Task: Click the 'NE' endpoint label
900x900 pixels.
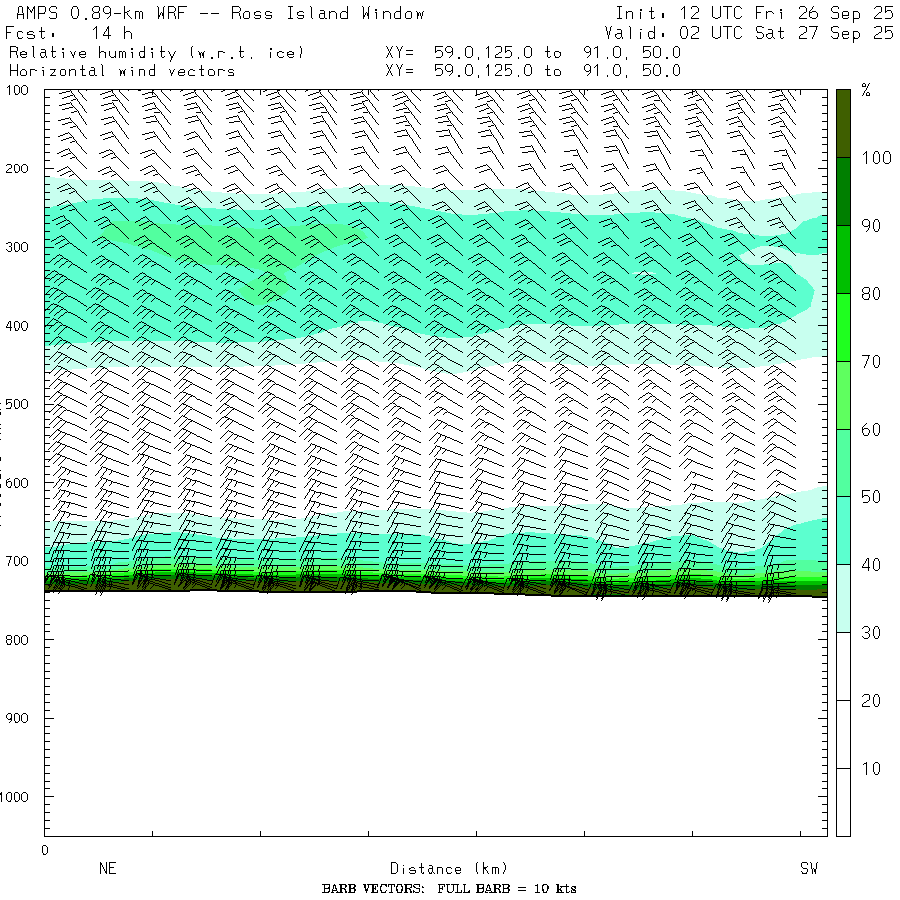Action: (x=108, y=868)
